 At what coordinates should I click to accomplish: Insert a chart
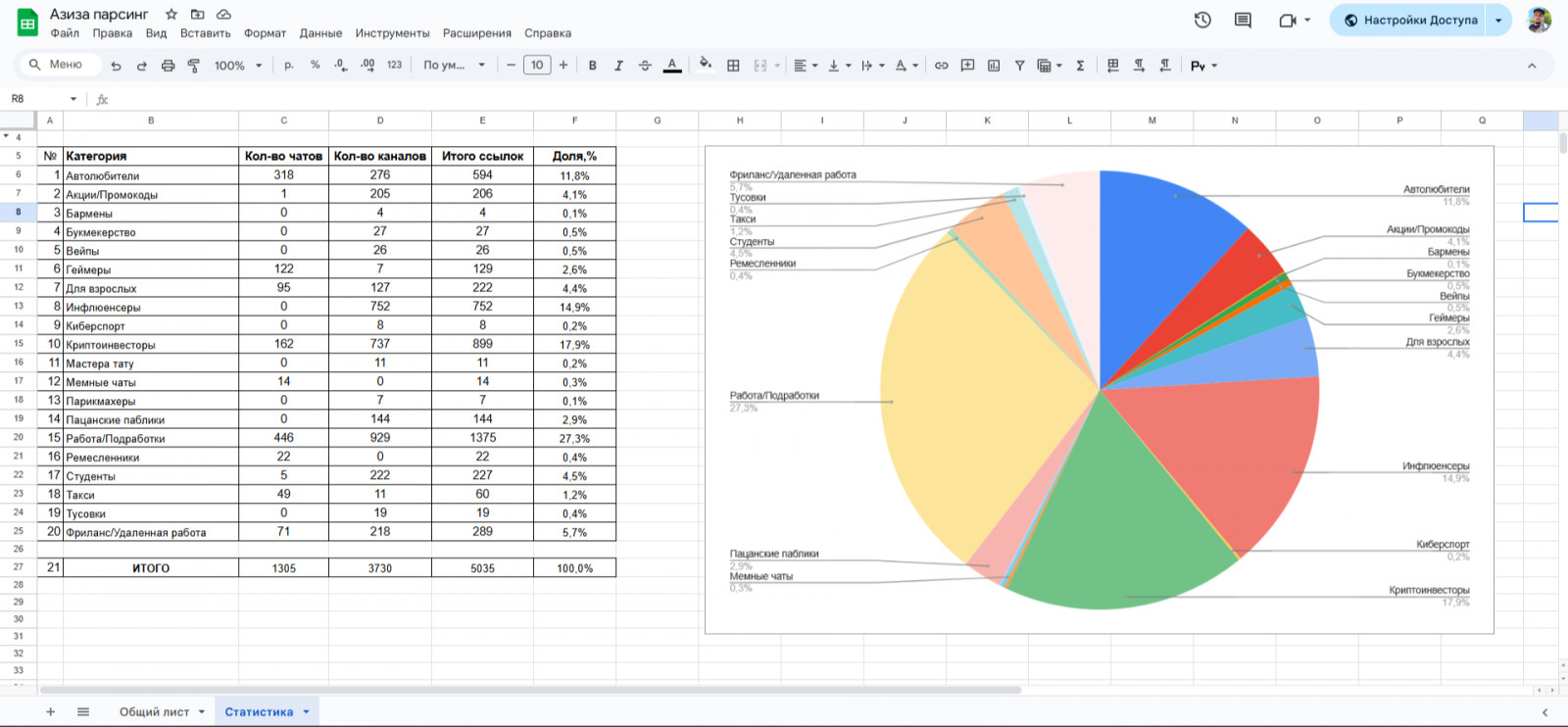[x=994, y=66]
